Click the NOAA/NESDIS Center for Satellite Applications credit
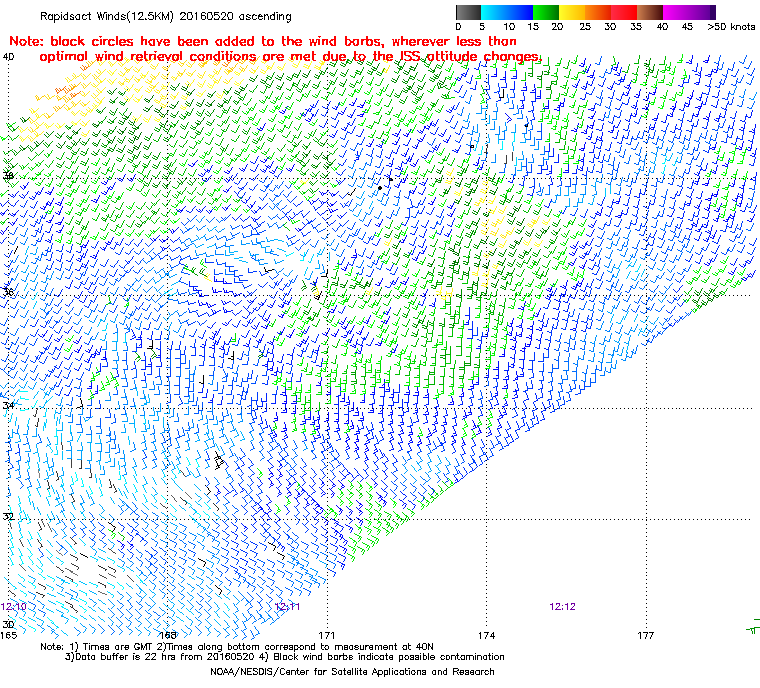 pyautogui.click(x=352, y=672)
